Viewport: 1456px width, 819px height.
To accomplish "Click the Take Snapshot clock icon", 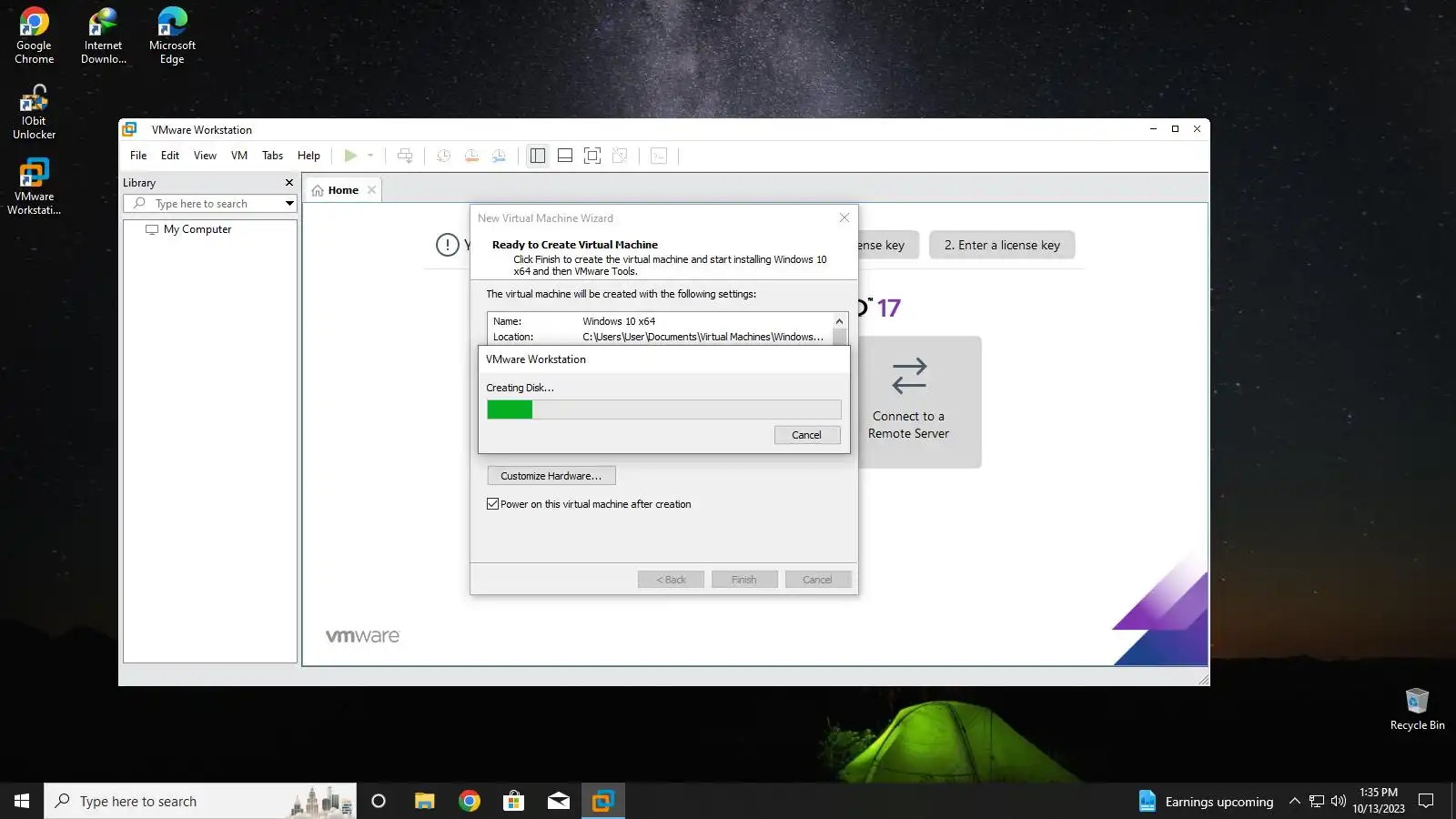I will pyautogui.click(x=443, y=156).
